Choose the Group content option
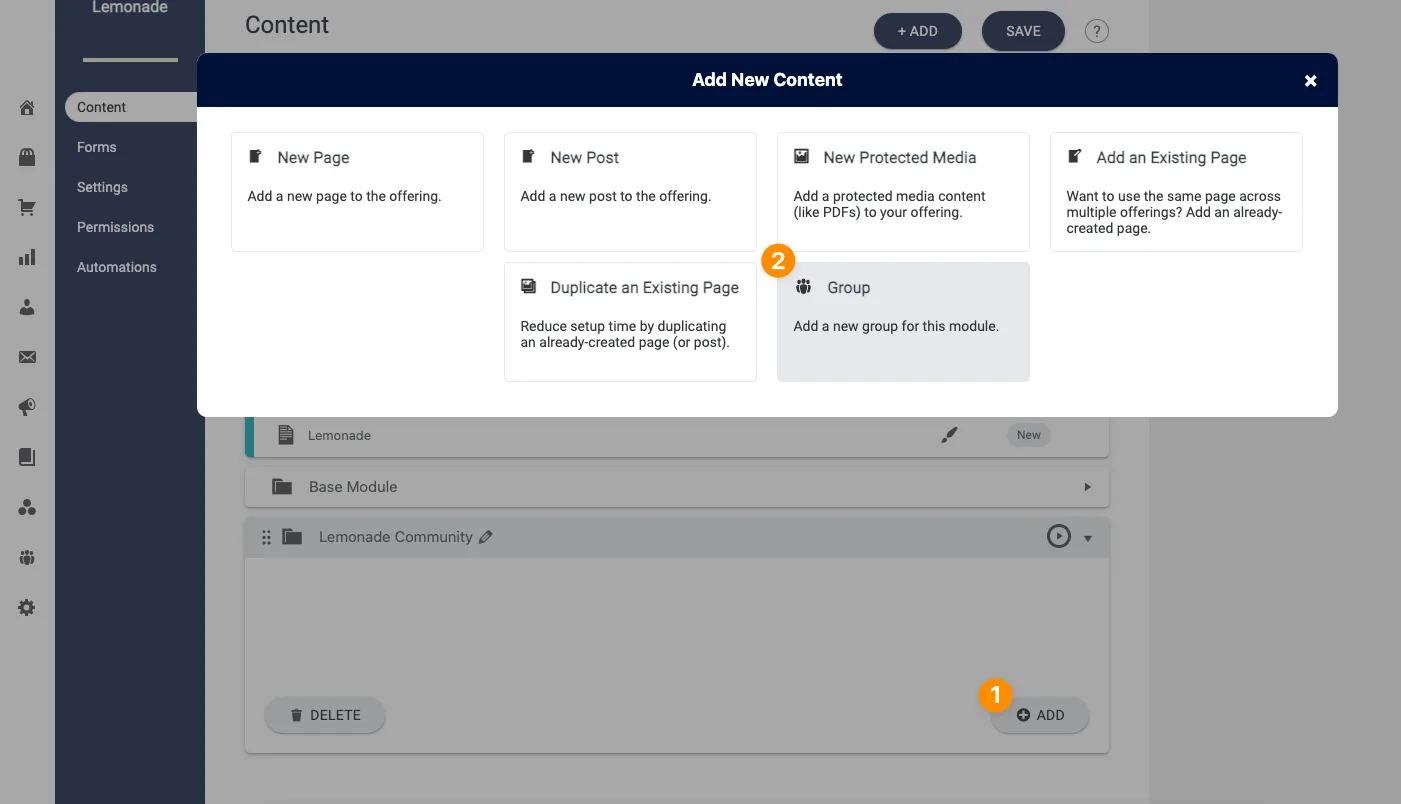The width and height of the screenshot is (1401, 804). point(902,321)
